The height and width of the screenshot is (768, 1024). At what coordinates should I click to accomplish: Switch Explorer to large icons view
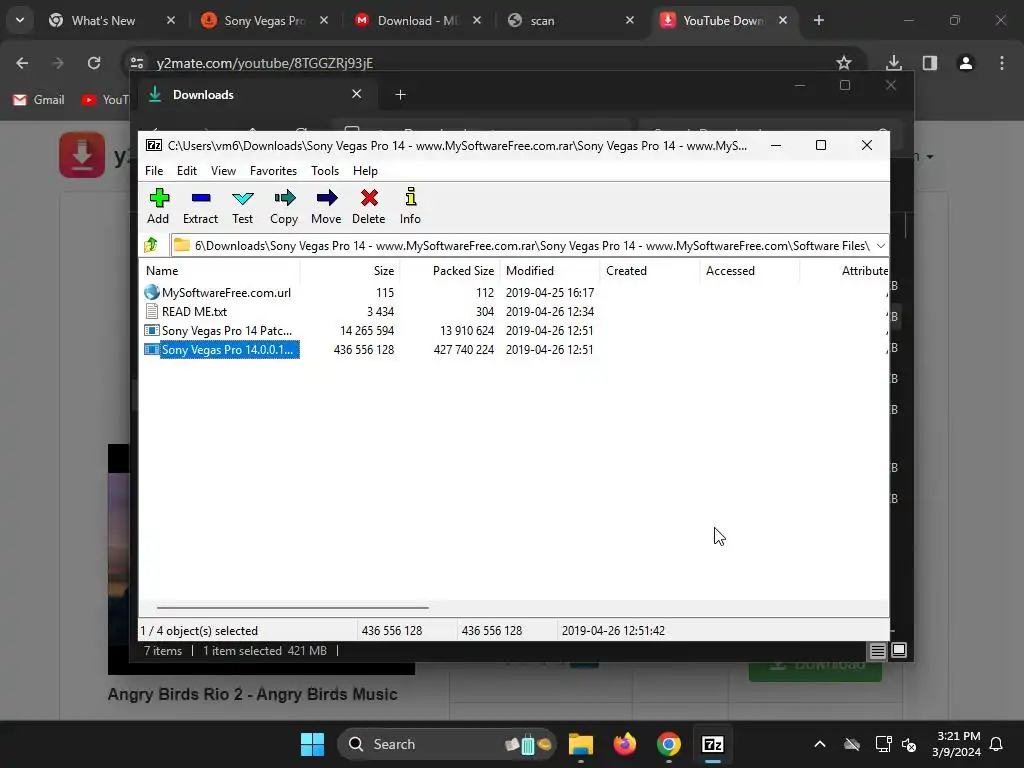899,650
